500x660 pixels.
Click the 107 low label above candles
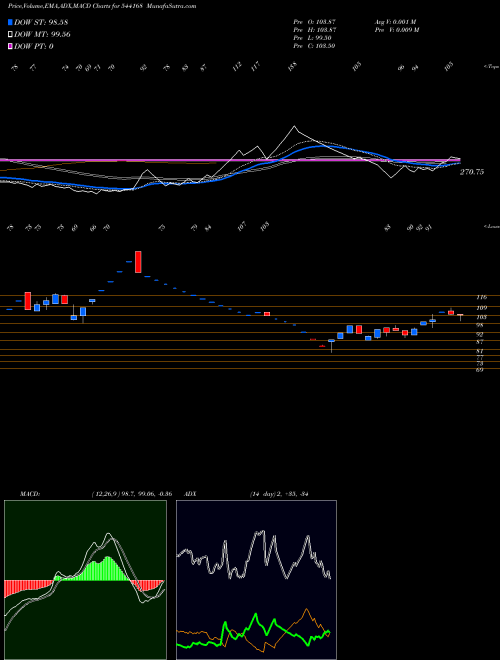(x=242, y=227)
